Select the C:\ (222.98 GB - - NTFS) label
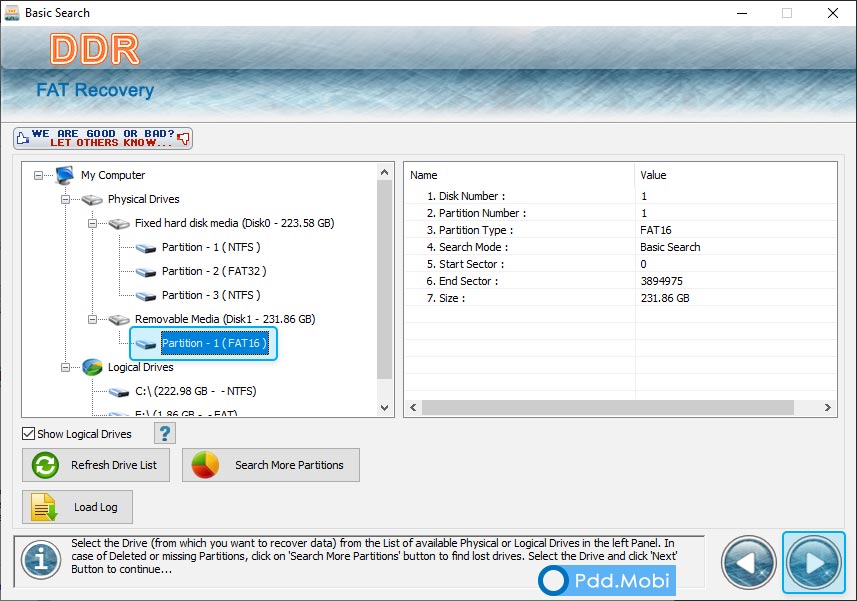The image size is (857, 601). coord(196,392)
